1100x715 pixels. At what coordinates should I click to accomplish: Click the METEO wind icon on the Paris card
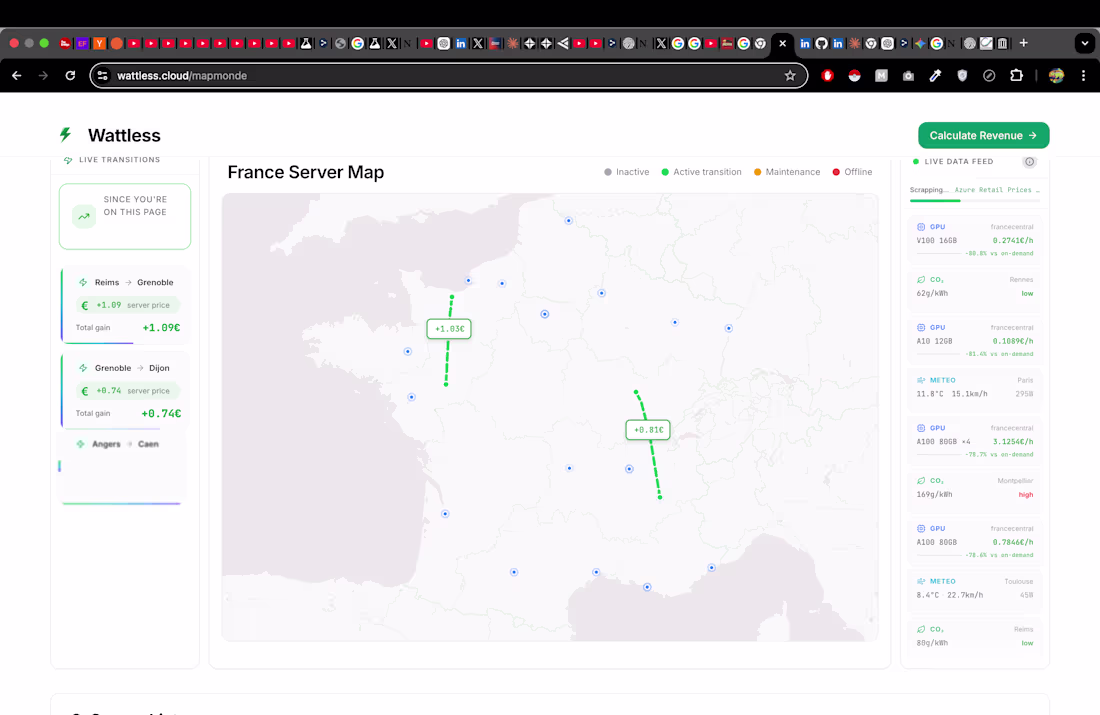click(x=921, y=380)
